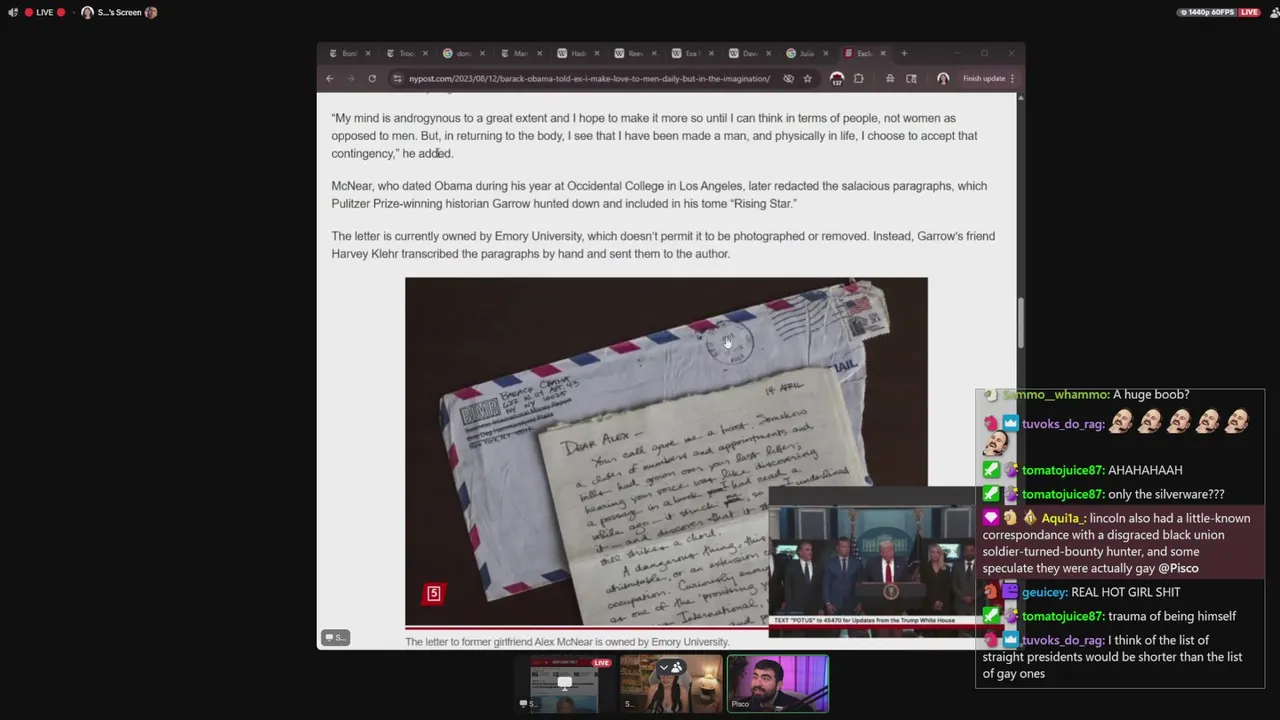
Task: Click the tracking protection eye icon
Action: 788,79
